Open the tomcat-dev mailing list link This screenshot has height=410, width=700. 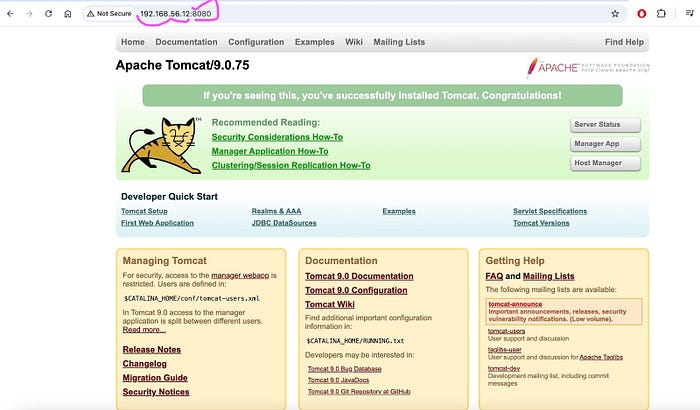[x=504, y=368]
